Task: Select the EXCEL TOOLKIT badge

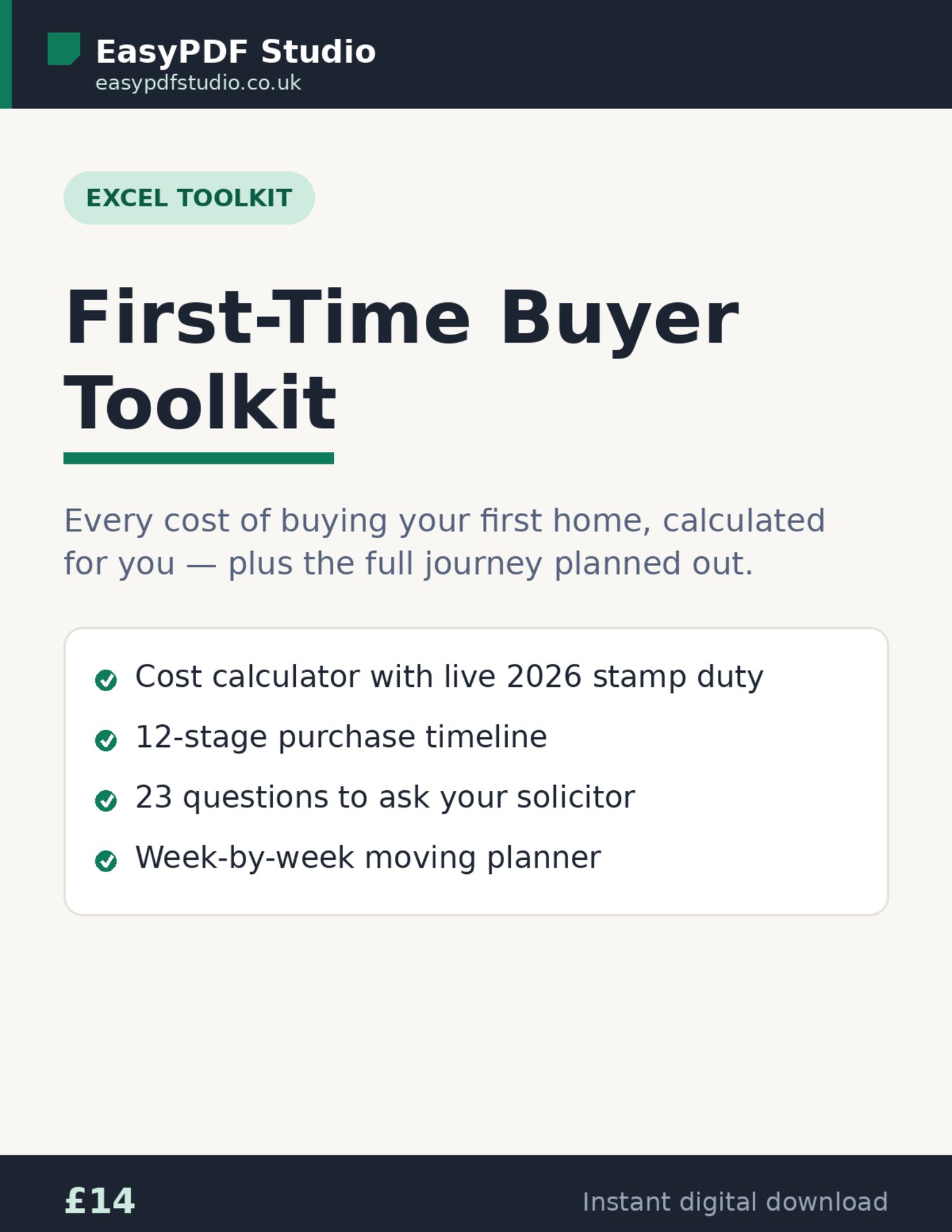Action: pyautogui.click(x=189, y=197)
